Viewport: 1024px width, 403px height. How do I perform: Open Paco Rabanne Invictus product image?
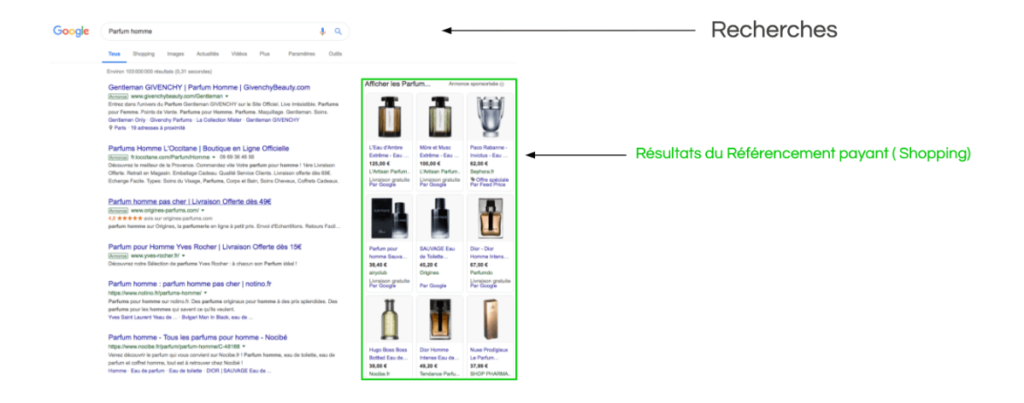(x=490, y=117)
